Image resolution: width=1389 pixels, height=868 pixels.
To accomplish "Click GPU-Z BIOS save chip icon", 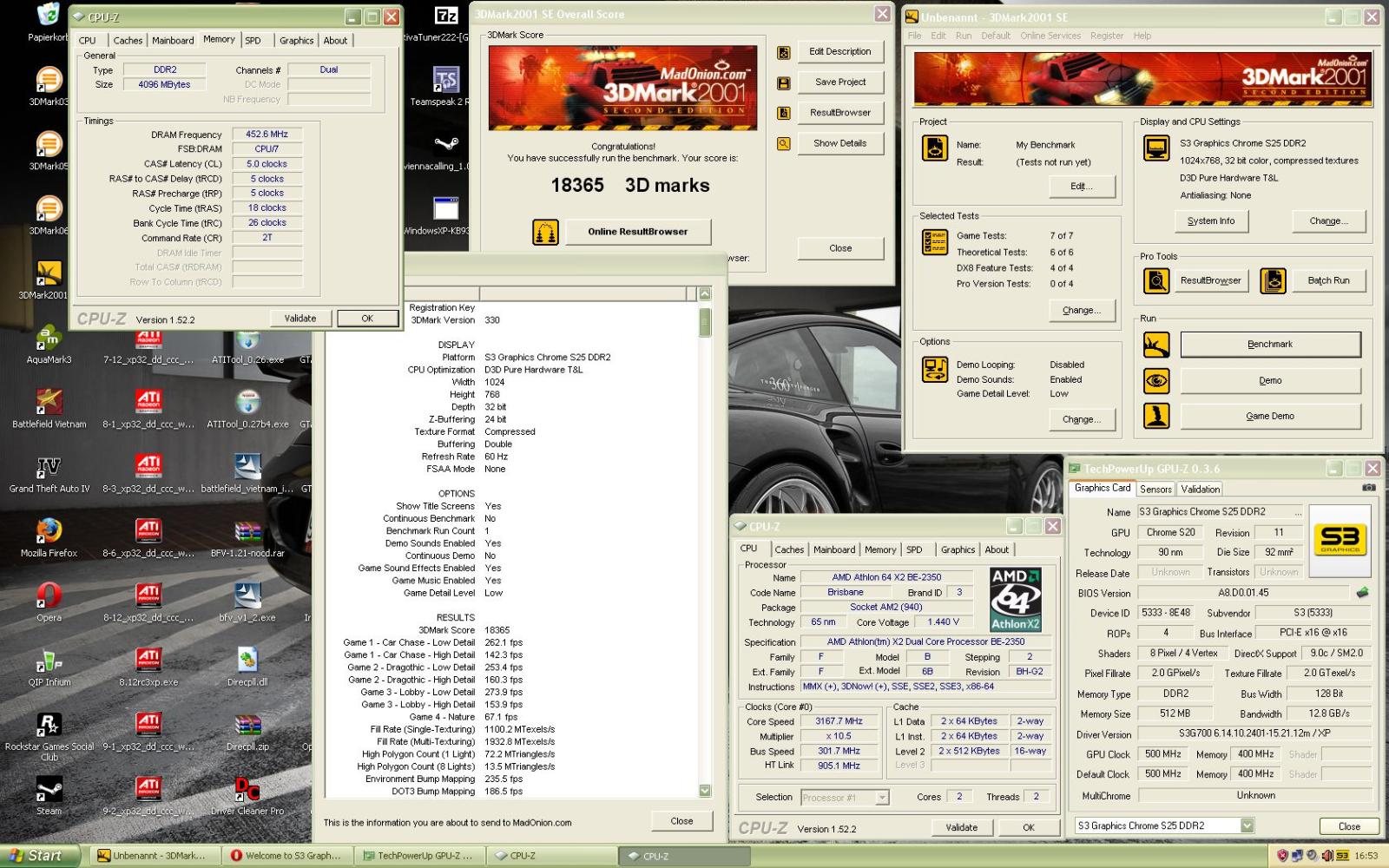I will pos(1362,593).
